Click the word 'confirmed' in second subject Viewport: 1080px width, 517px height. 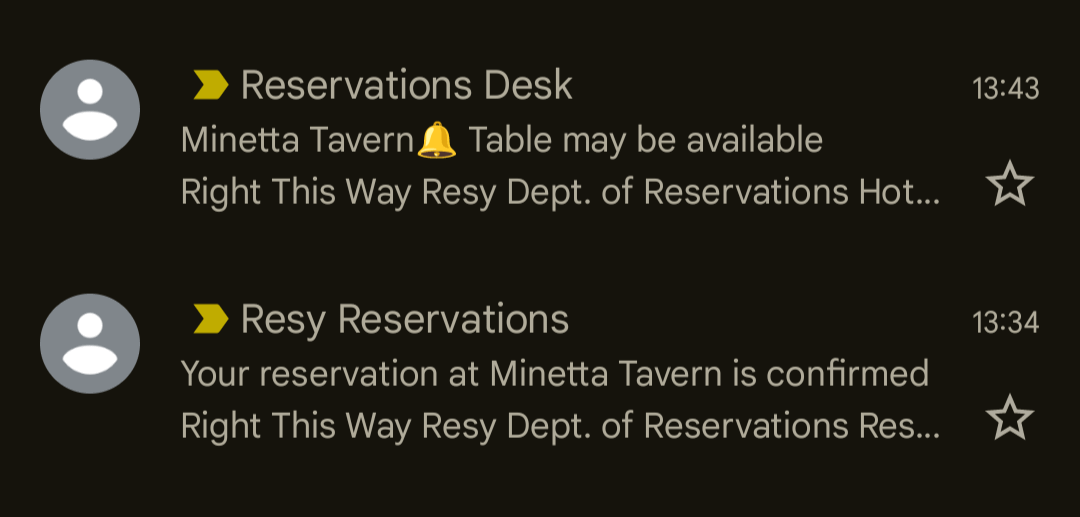click(847, 374)
